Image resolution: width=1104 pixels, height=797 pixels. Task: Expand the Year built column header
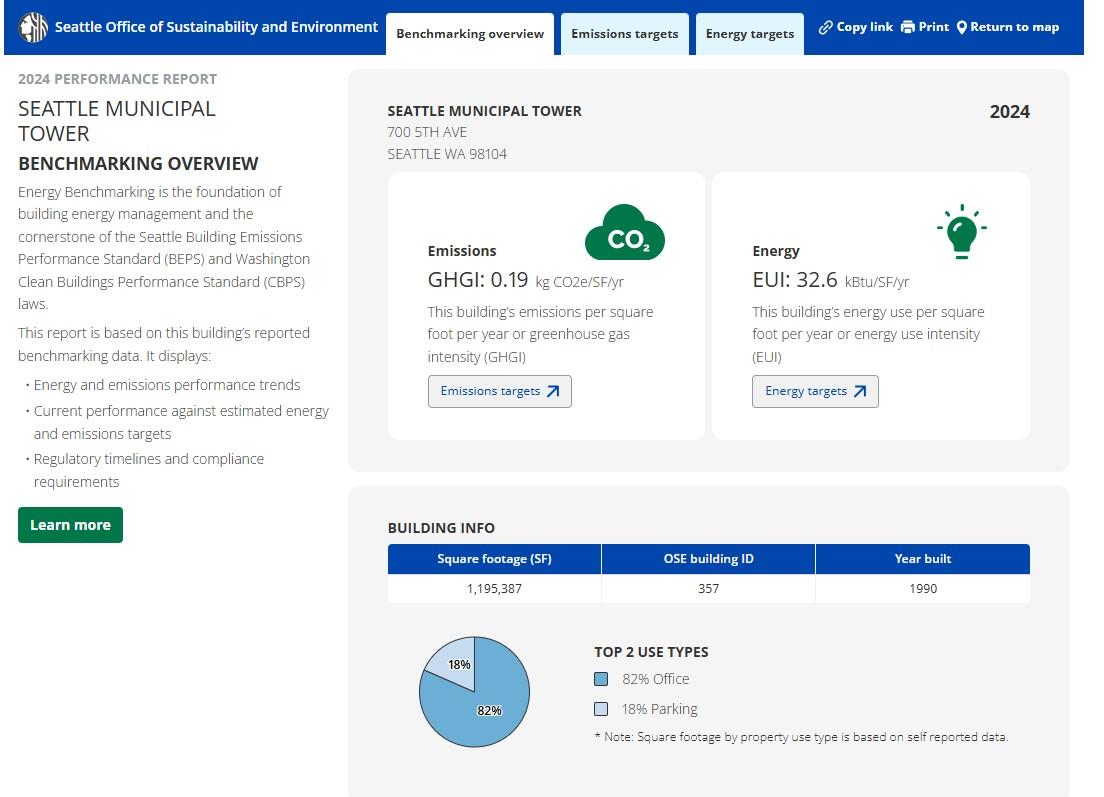click(922, 559)
